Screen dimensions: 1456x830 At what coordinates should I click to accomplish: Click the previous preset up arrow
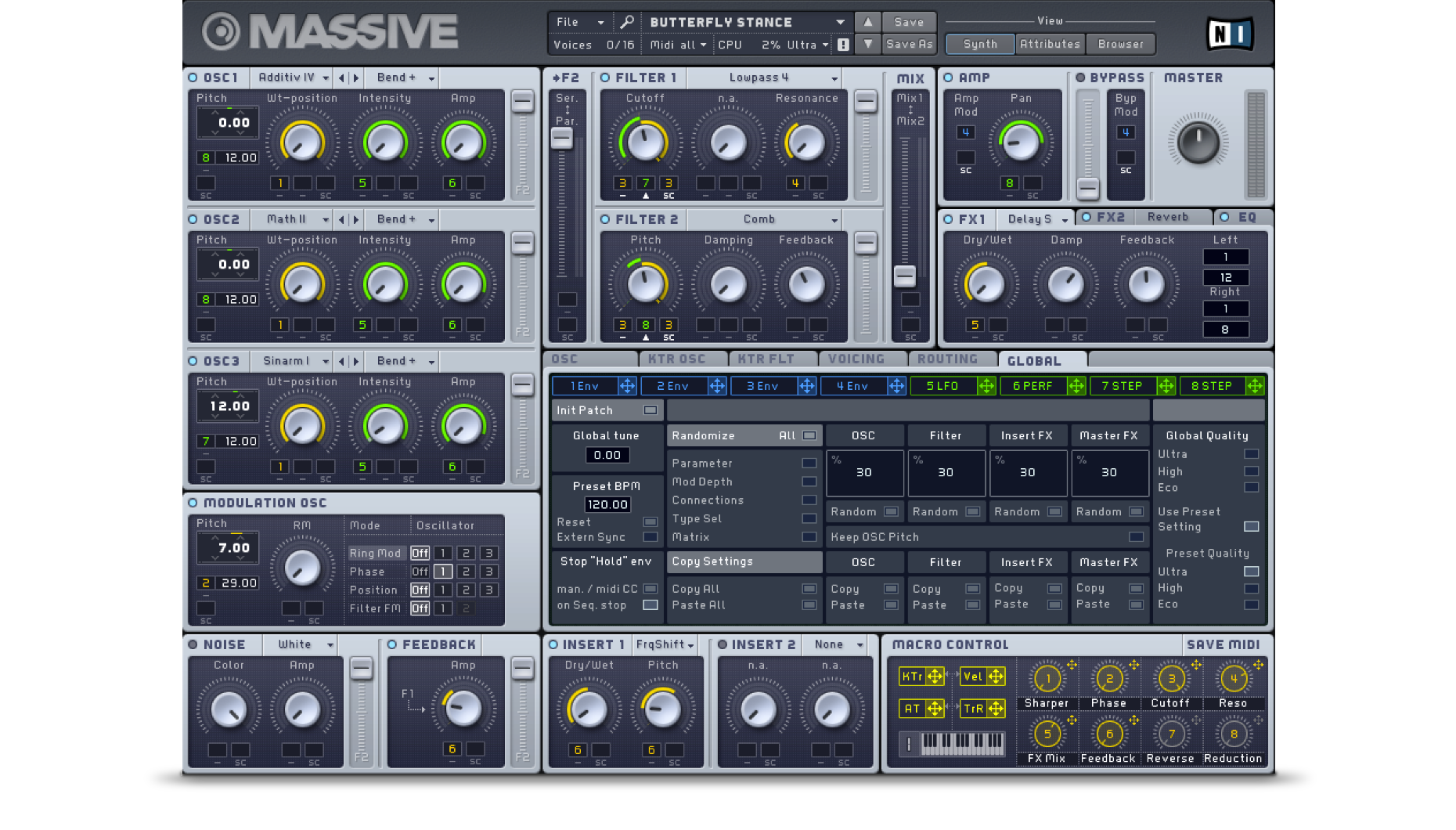(867, 22)
